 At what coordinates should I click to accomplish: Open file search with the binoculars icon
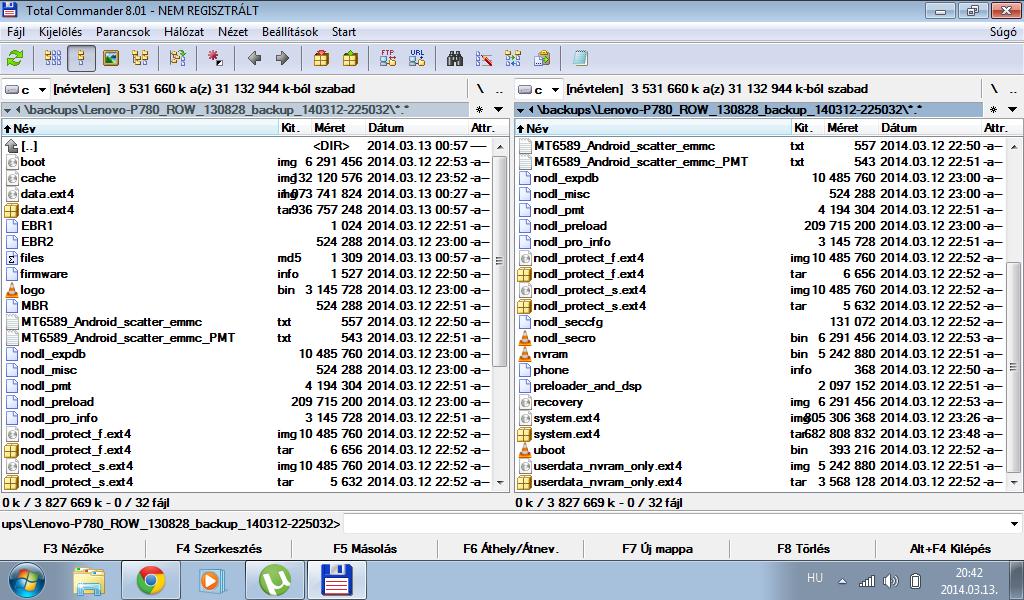[455, 59]
